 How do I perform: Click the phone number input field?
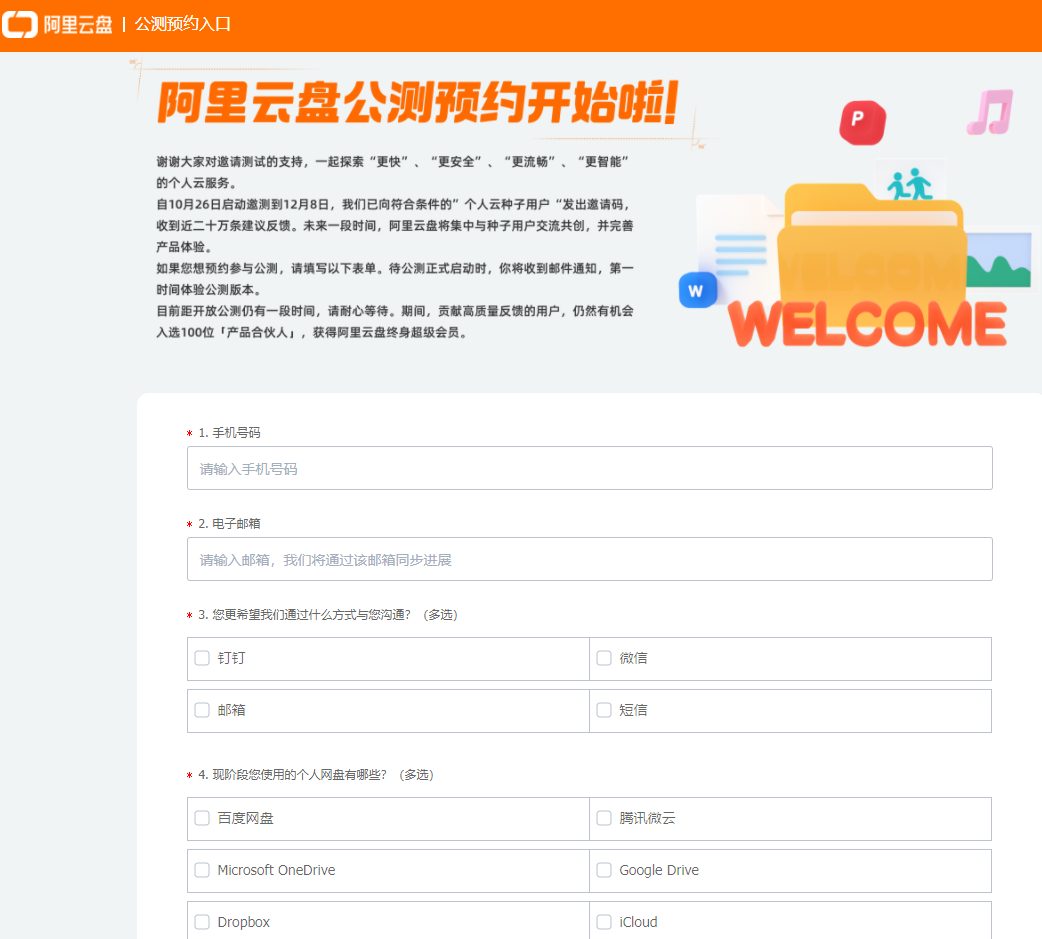(589, 468)
